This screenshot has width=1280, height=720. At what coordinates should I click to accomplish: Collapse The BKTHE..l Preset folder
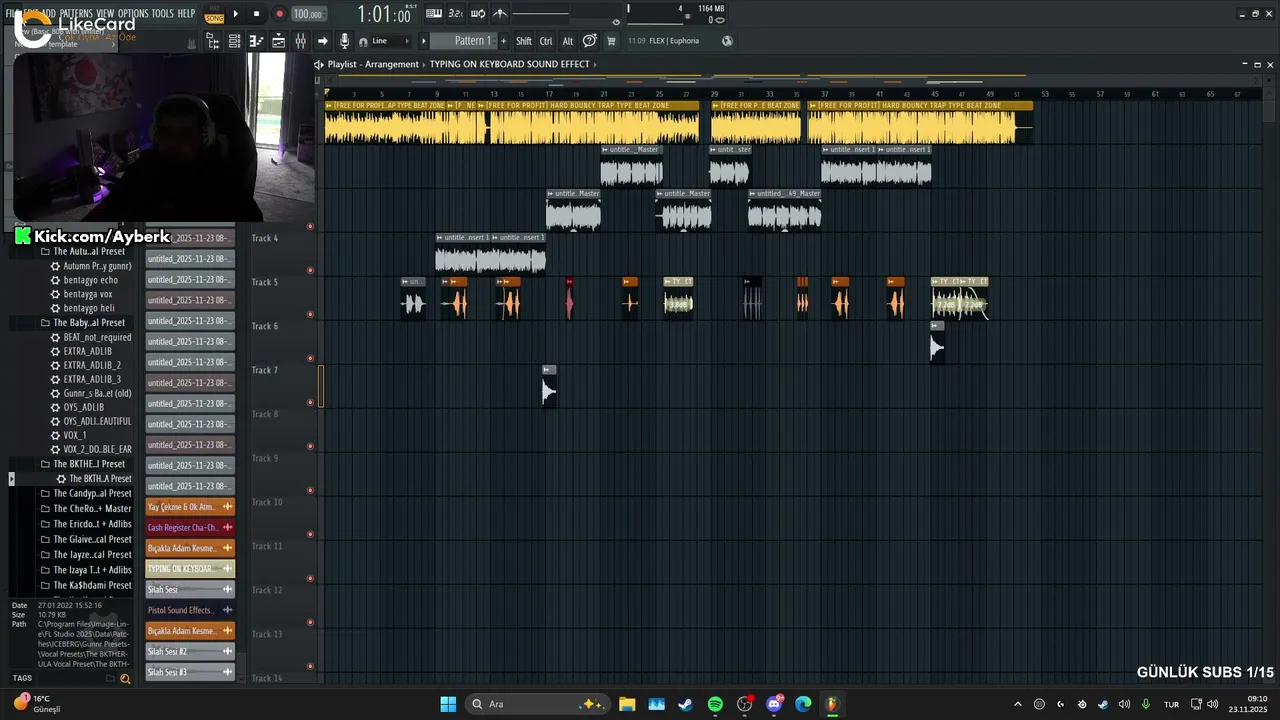point(82,464)
